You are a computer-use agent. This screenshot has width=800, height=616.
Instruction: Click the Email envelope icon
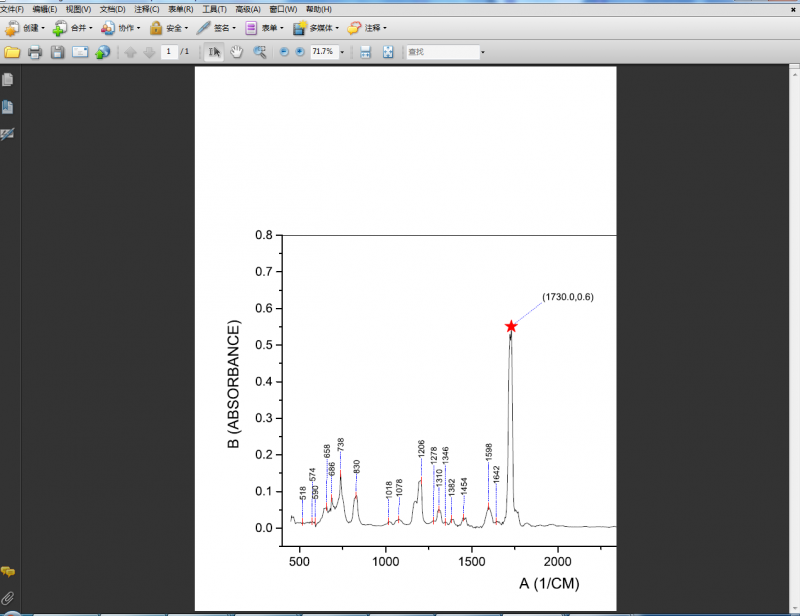coord(80,52)
